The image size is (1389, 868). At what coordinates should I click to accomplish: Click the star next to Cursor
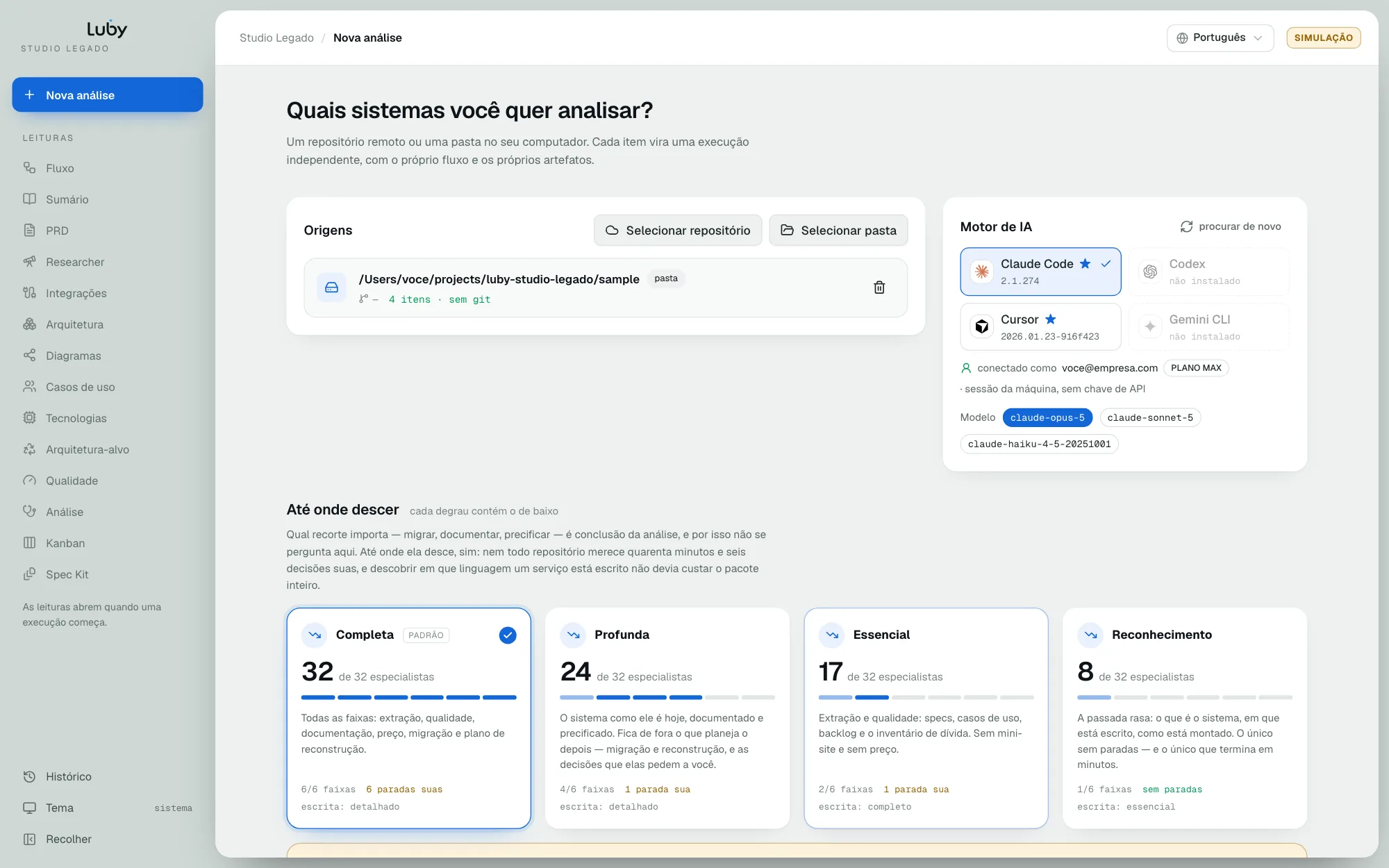coord(1051,319)
